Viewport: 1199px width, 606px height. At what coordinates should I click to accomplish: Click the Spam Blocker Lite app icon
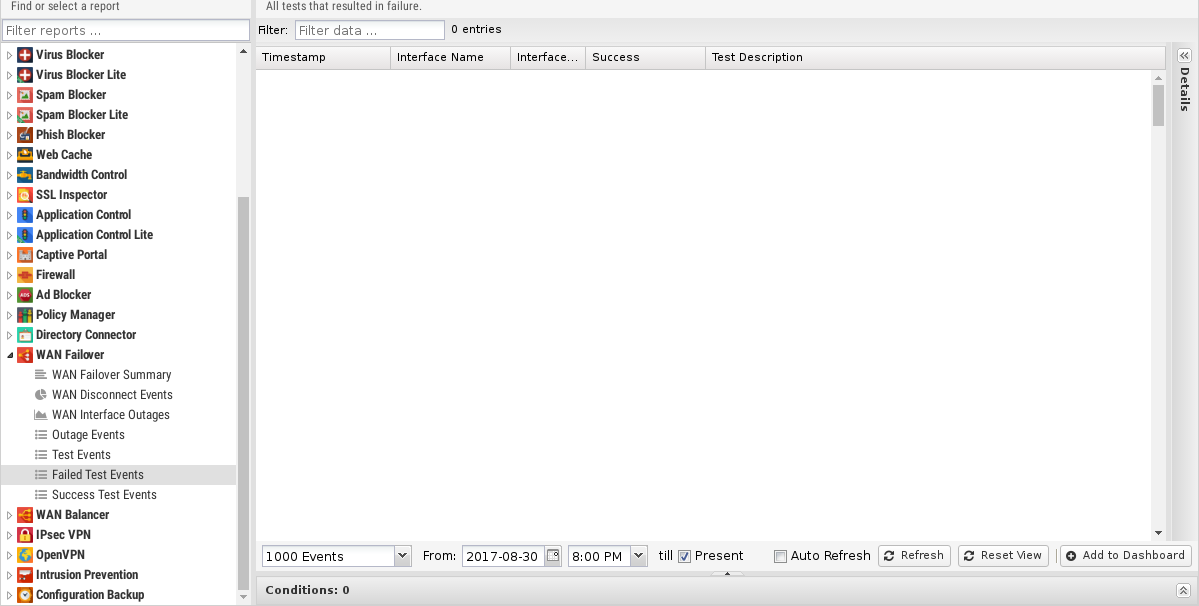coord(24,115)
